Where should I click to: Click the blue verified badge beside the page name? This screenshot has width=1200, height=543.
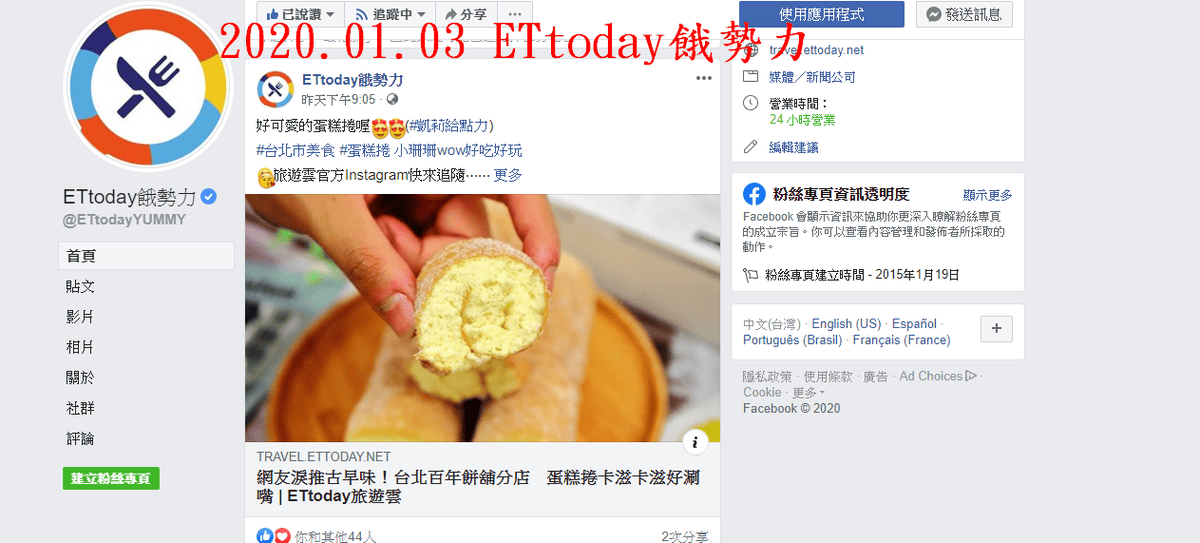pos(209,196)
